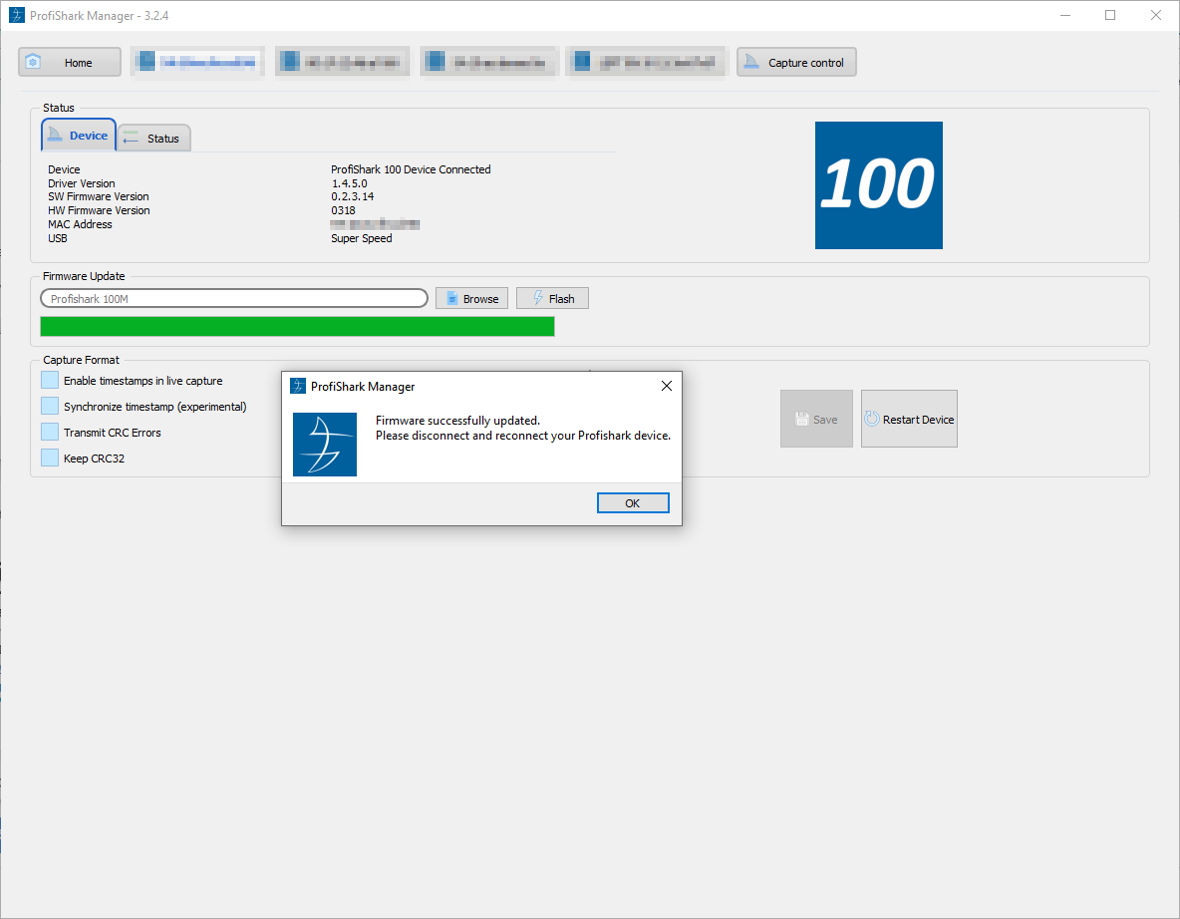Viewport: 1180px width, 919px height.
Task: Click the gear icon on the Home button
Action: point(34,61)
